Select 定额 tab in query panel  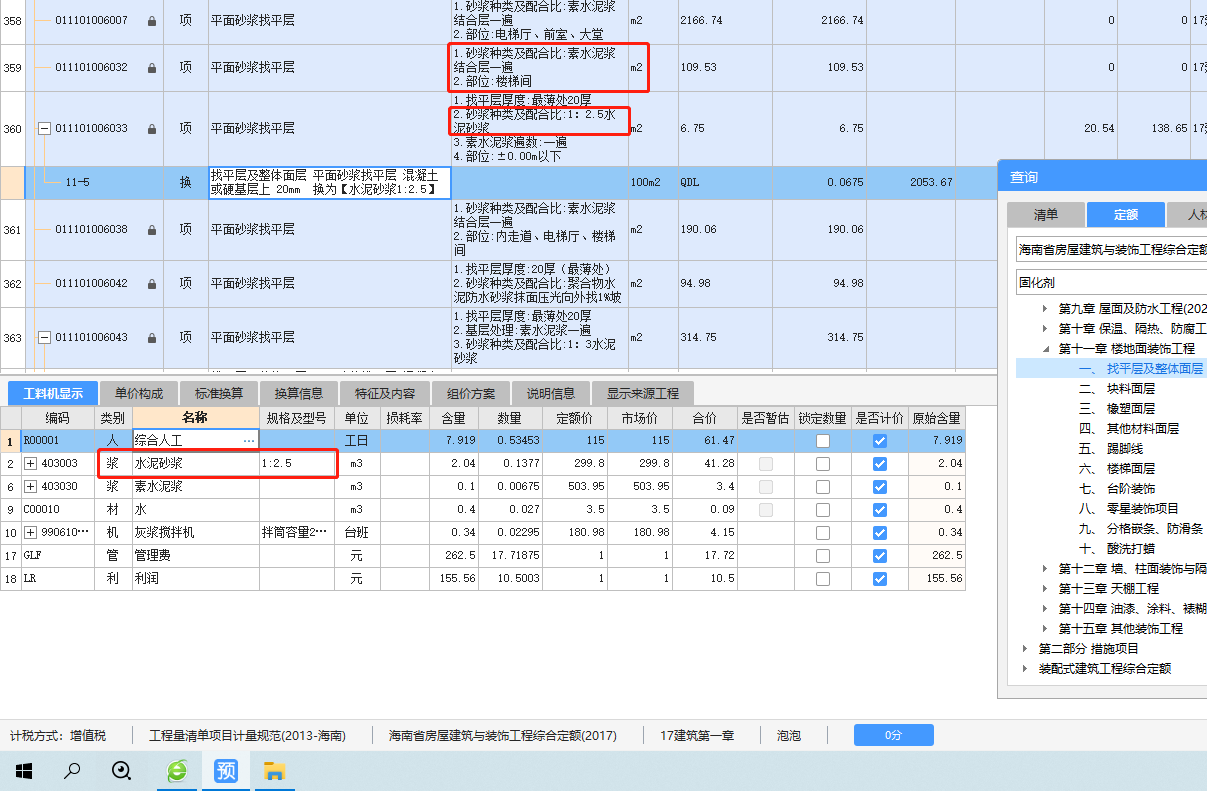coord(1126,215)
